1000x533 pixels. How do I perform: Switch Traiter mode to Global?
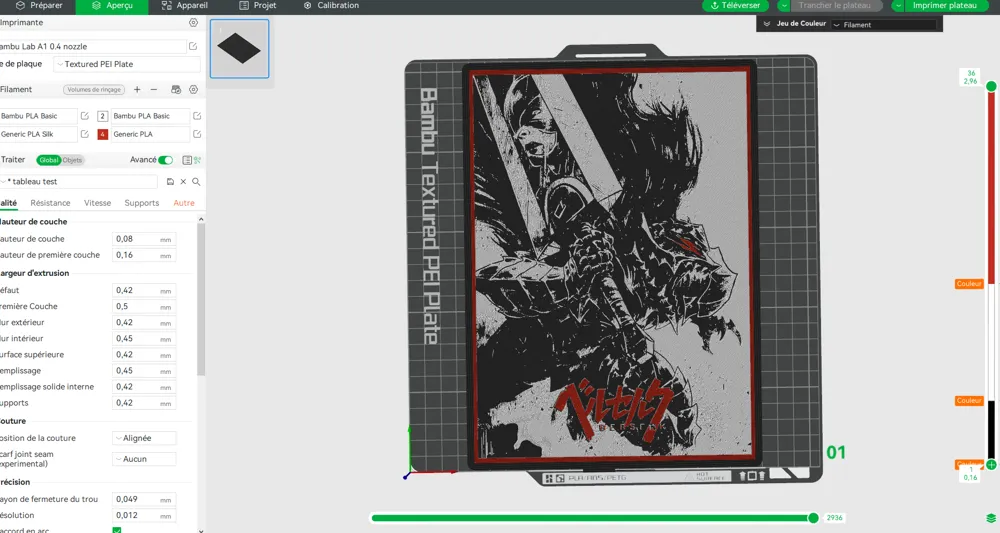coord(48,160)
